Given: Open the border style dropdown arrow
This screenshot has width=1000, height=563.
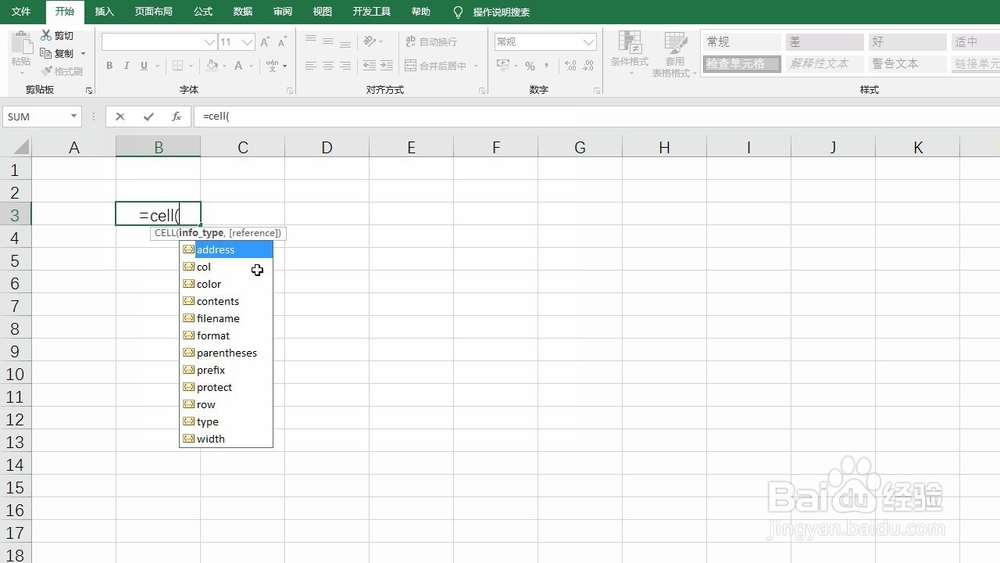Looking at the screenshot, I should click(x=191, y=65).
